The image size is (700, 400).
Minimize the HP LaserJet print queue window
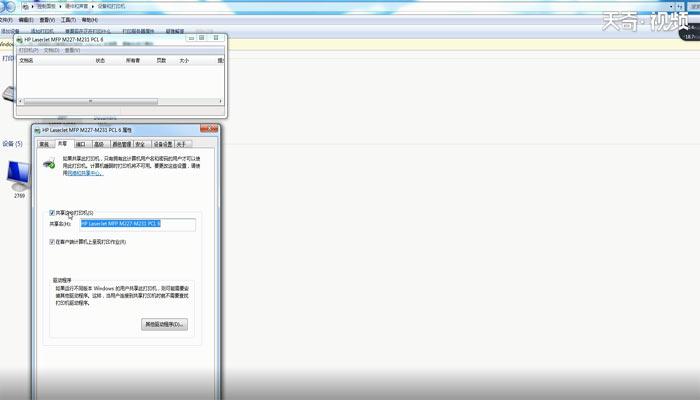click(192, 38)
